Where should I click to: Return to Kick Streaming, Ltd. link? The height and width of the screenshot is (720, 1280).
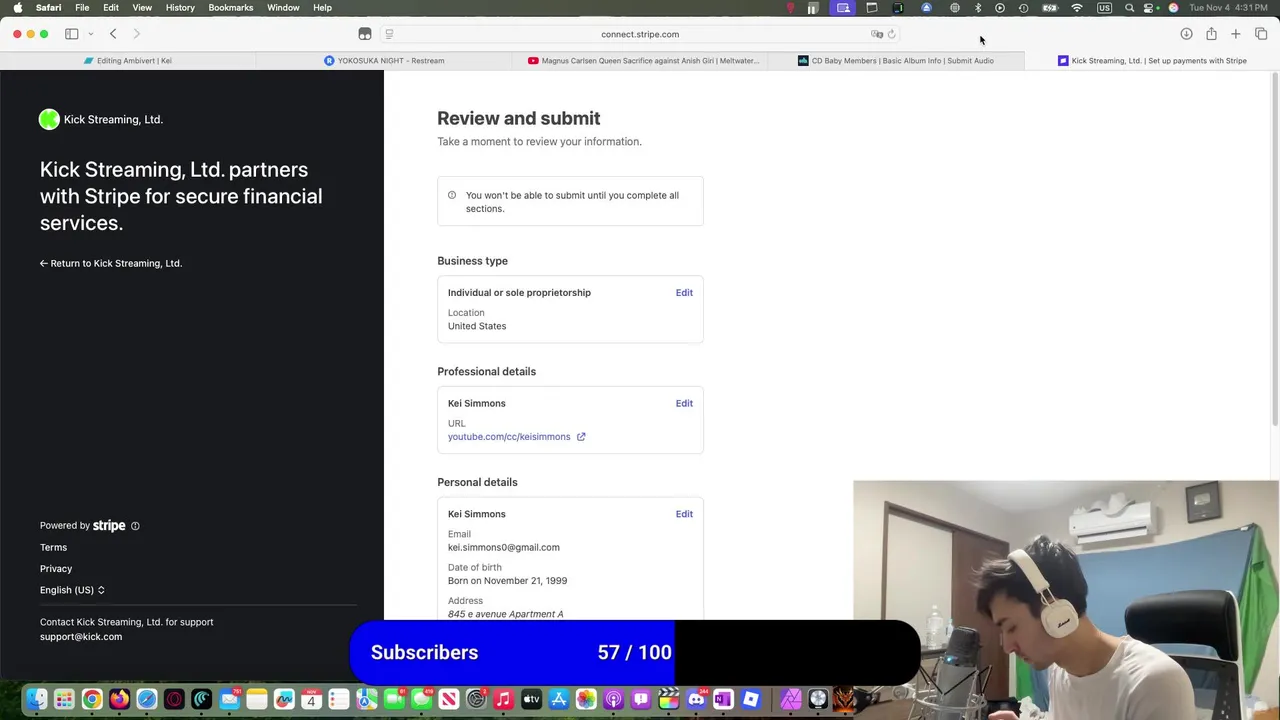point(111,264)
